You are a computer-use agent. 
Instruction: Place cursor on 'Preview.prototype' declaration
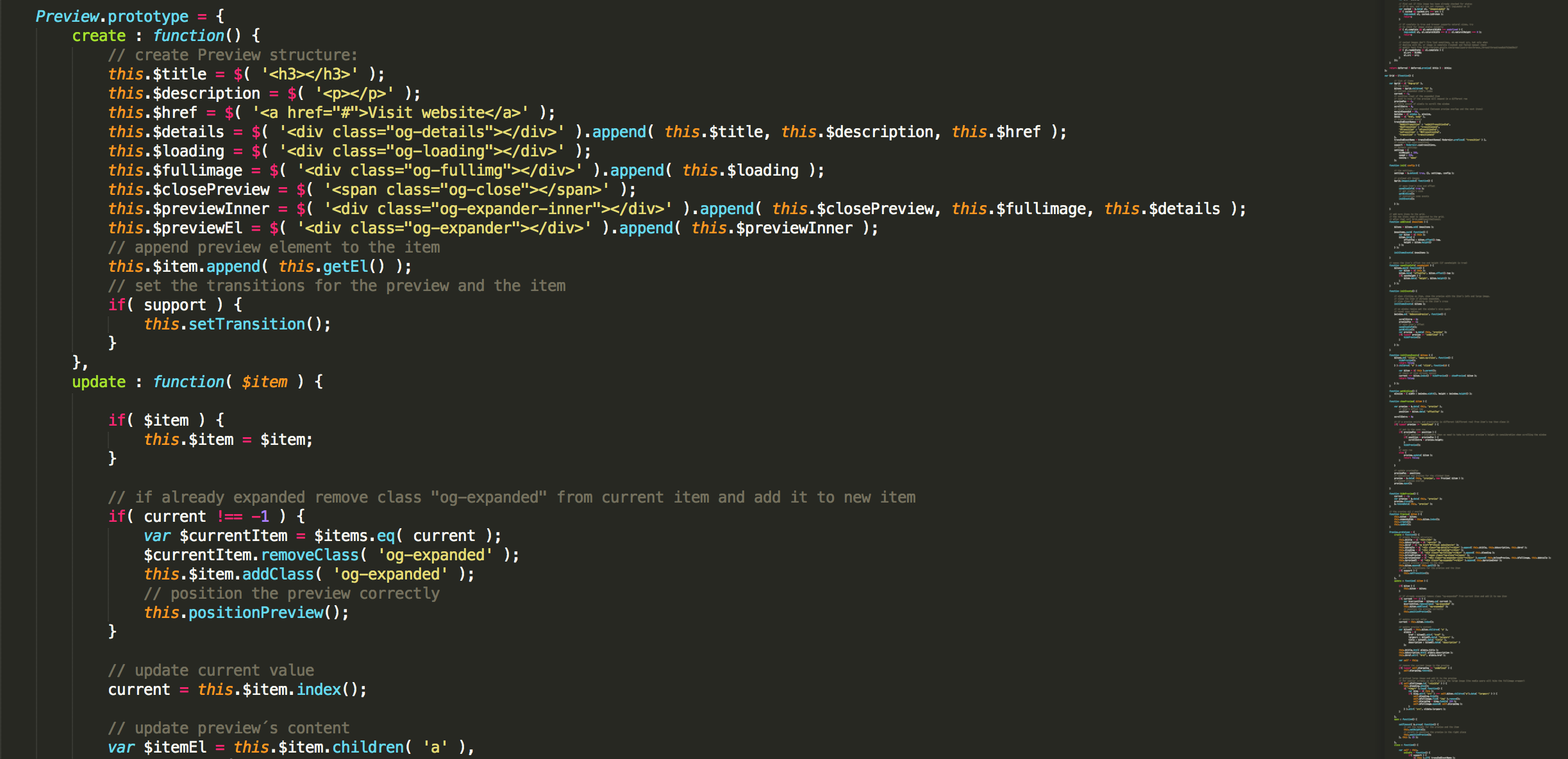112,16
